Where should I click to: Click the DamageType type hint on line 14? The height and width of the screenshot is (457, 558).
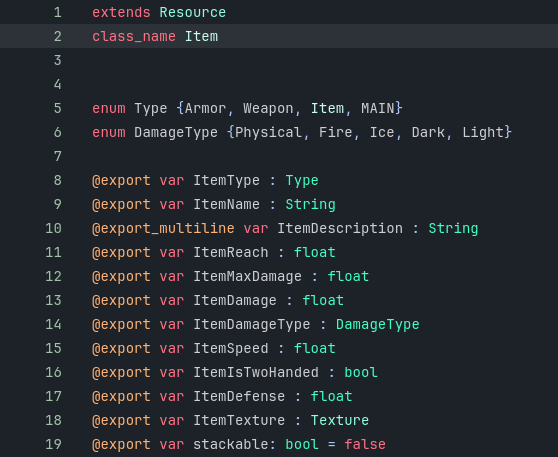click(x=378, y=324)
